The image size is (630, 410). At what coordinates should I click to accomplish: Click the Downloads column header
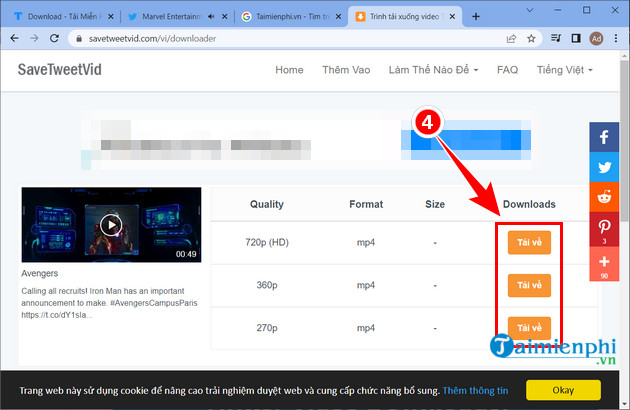(529, 204)
